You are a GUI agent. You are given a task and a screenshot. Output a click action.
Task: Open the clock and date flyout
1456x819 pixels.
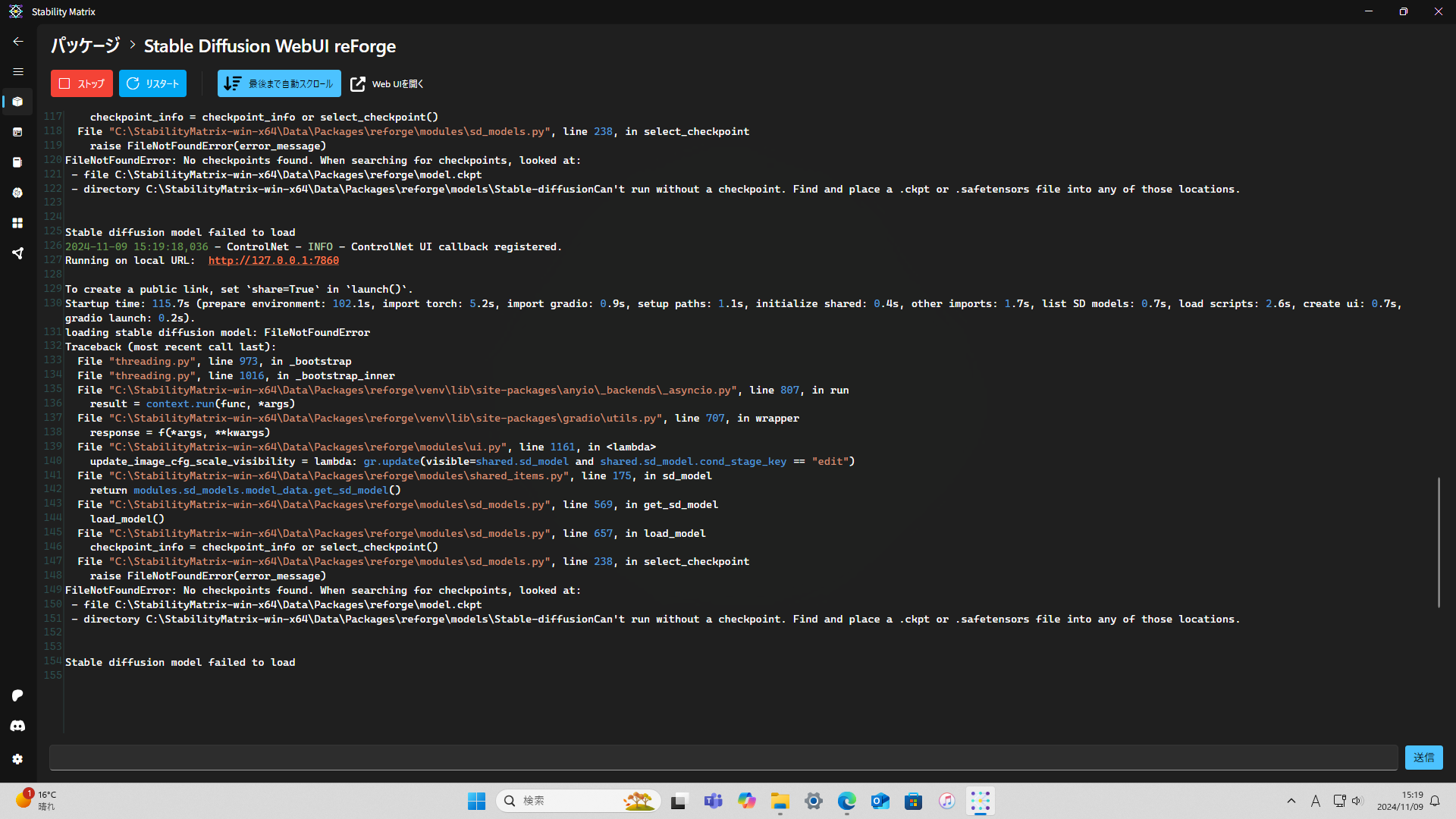point(1400,801)
